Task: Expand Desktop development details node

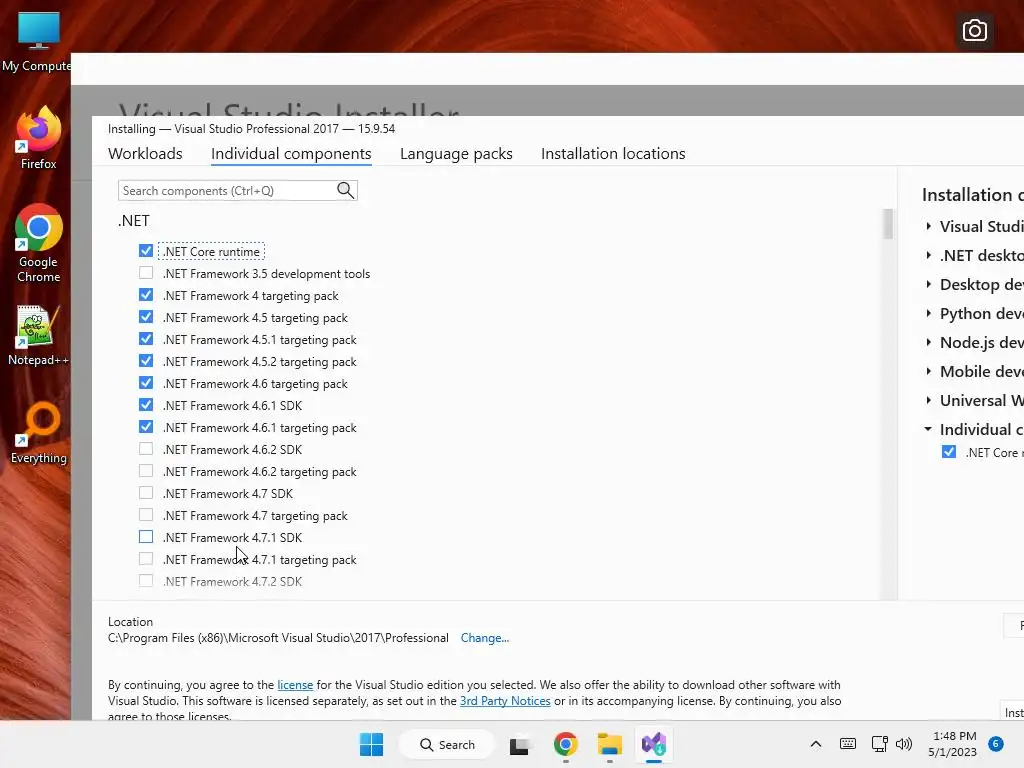Action: (929, 284)
